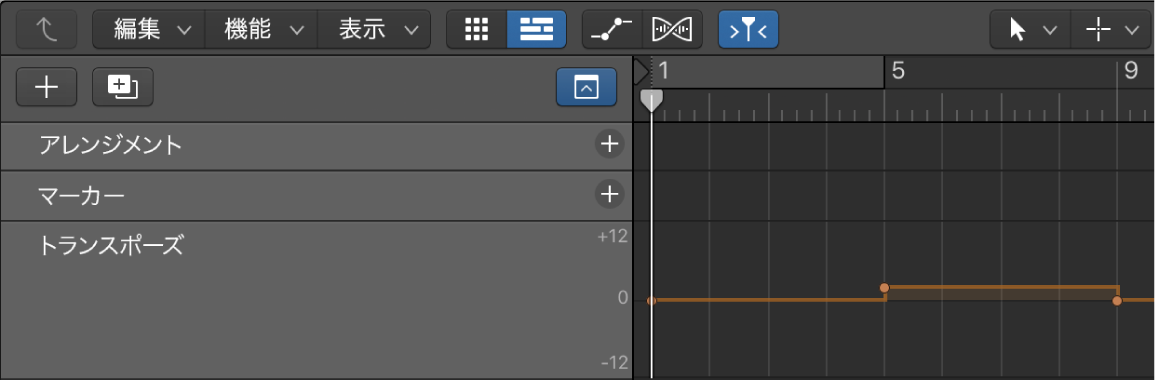Click the curved back arrow icon

pyautogui.click(x=46, y=30)
